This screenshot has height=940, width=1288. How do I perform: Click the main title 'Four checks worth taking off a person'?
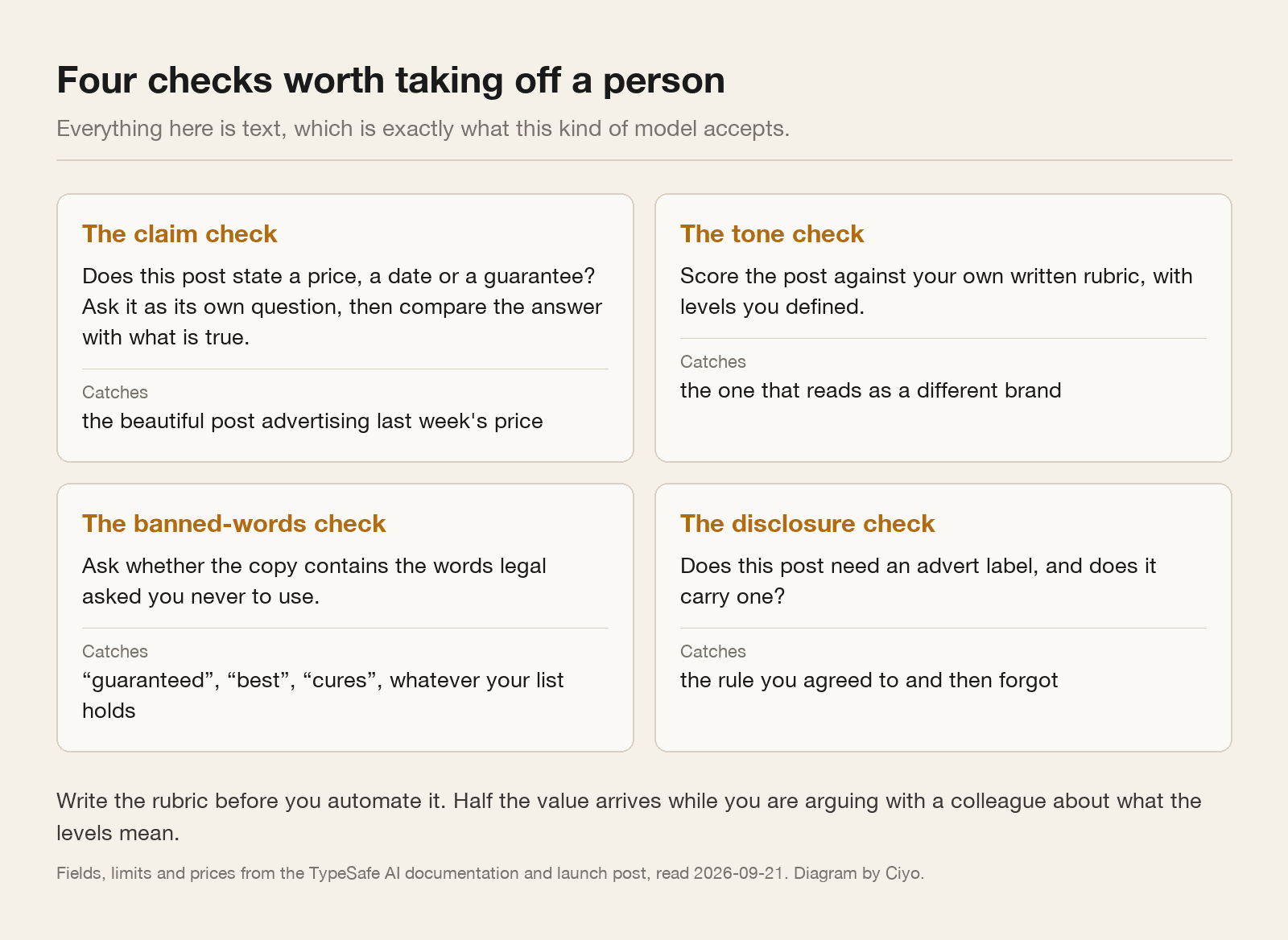(x=390, y=80)
